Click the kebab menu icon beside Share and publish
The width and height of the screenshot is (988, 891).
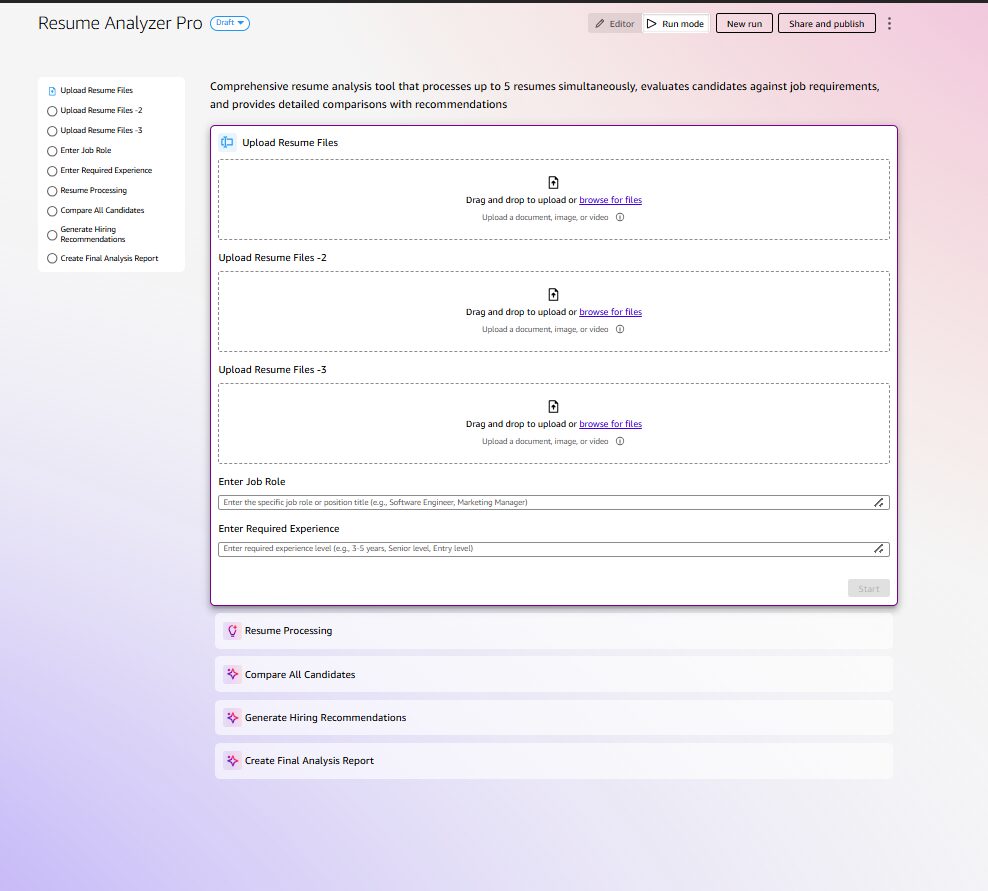pos(889,23)
